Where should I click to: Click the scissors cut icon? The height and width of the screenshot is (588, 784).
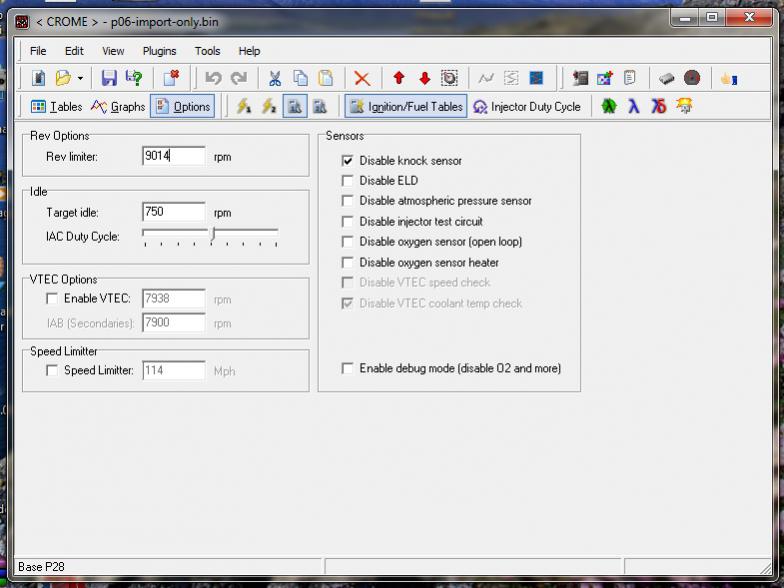(274, 78)
